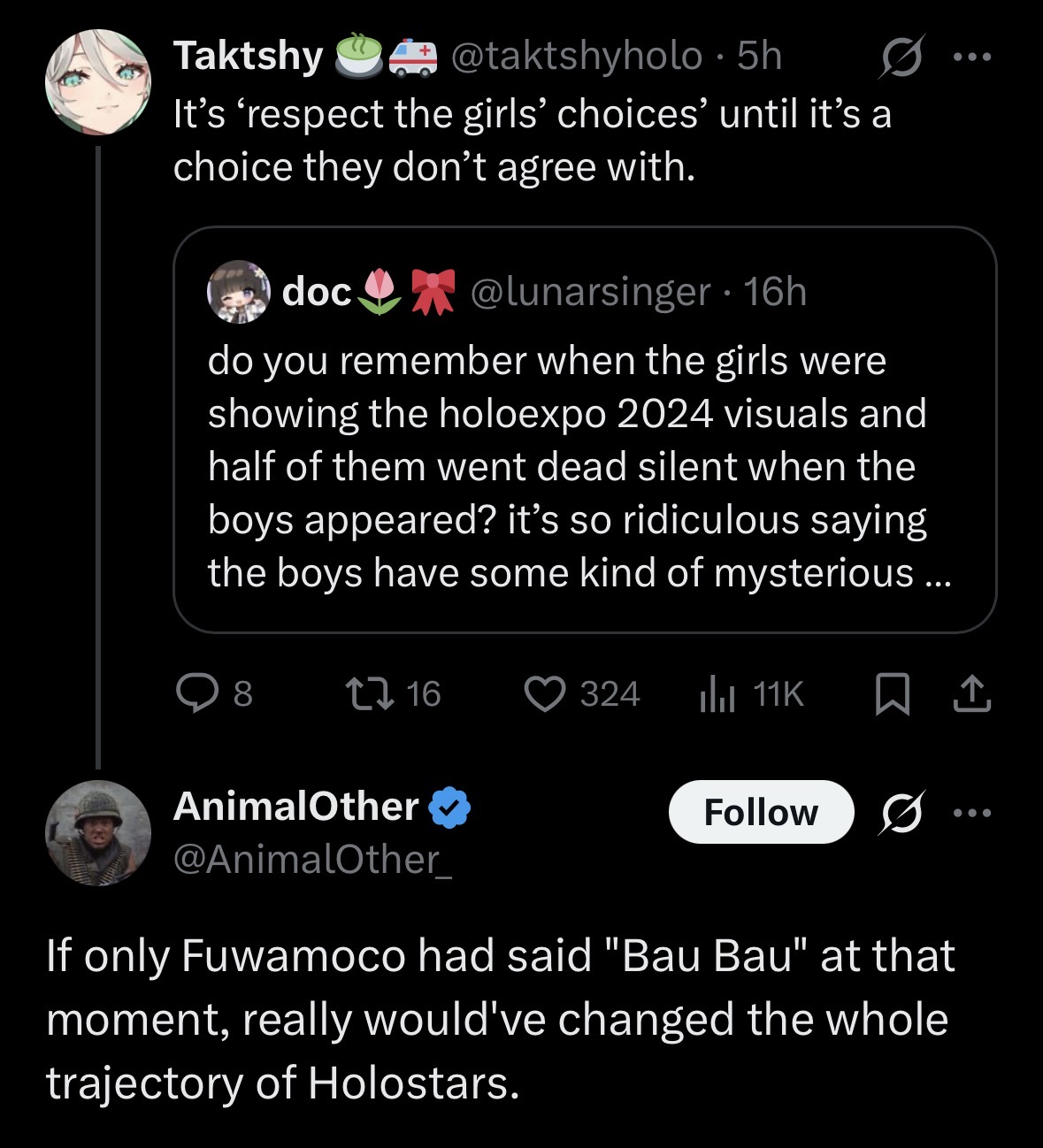
Task: Expand quoted tweet about holoexpo 2024
Action: coord(584,466)
